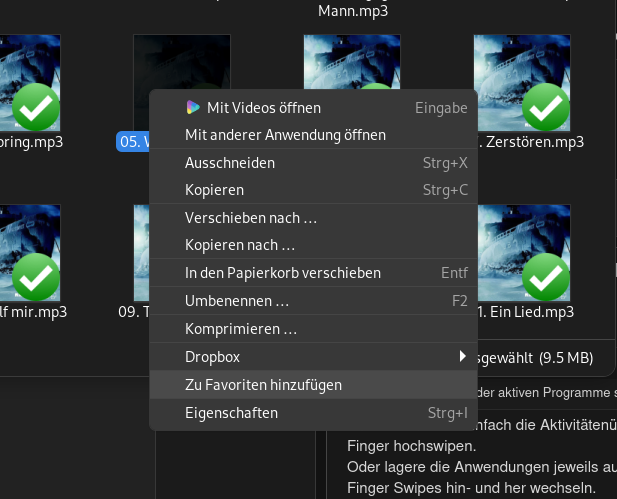Select Kopieren from context menu

pos(313,190)
